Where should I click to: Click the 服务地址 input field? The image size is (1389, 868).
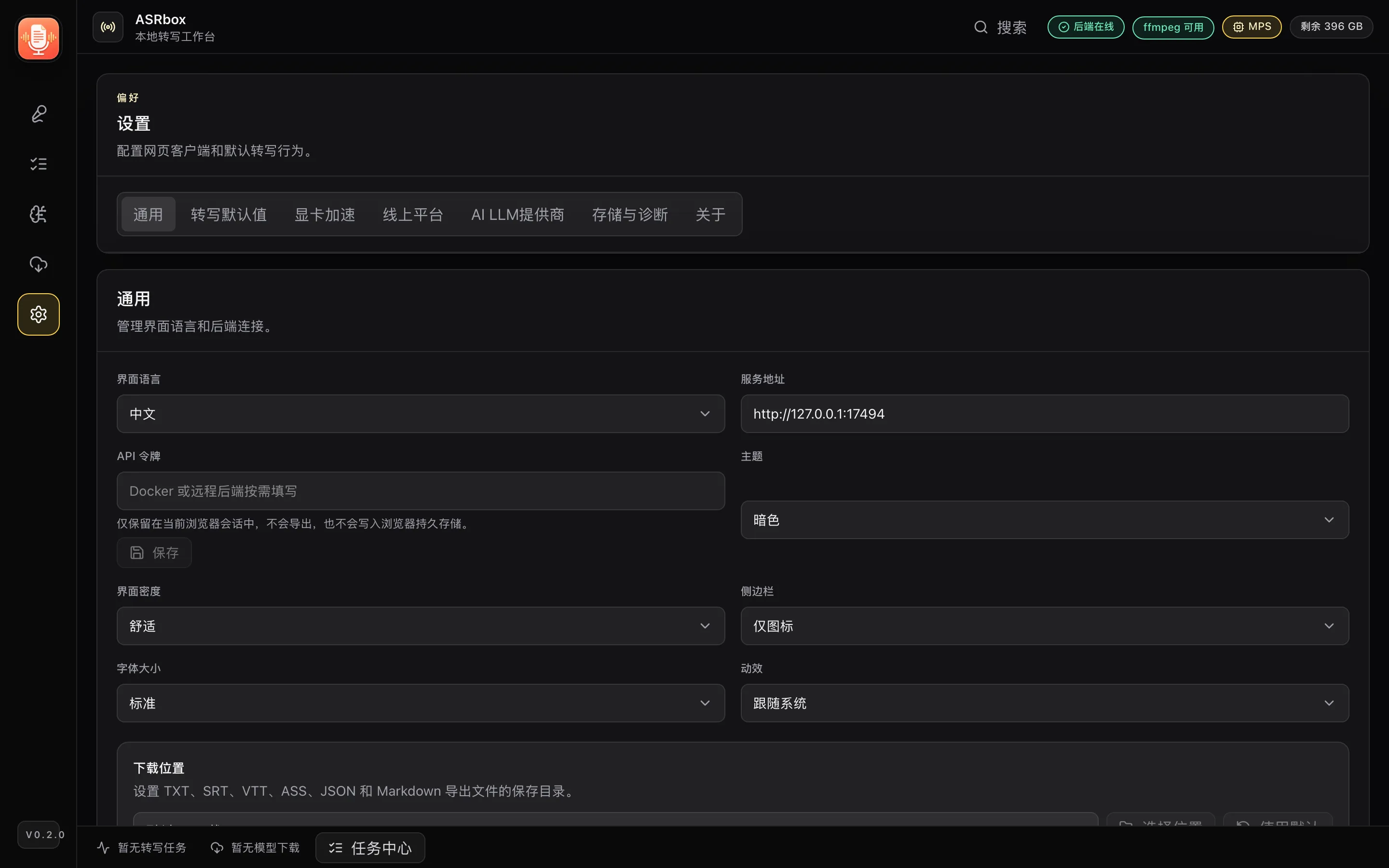[1045, 413]
